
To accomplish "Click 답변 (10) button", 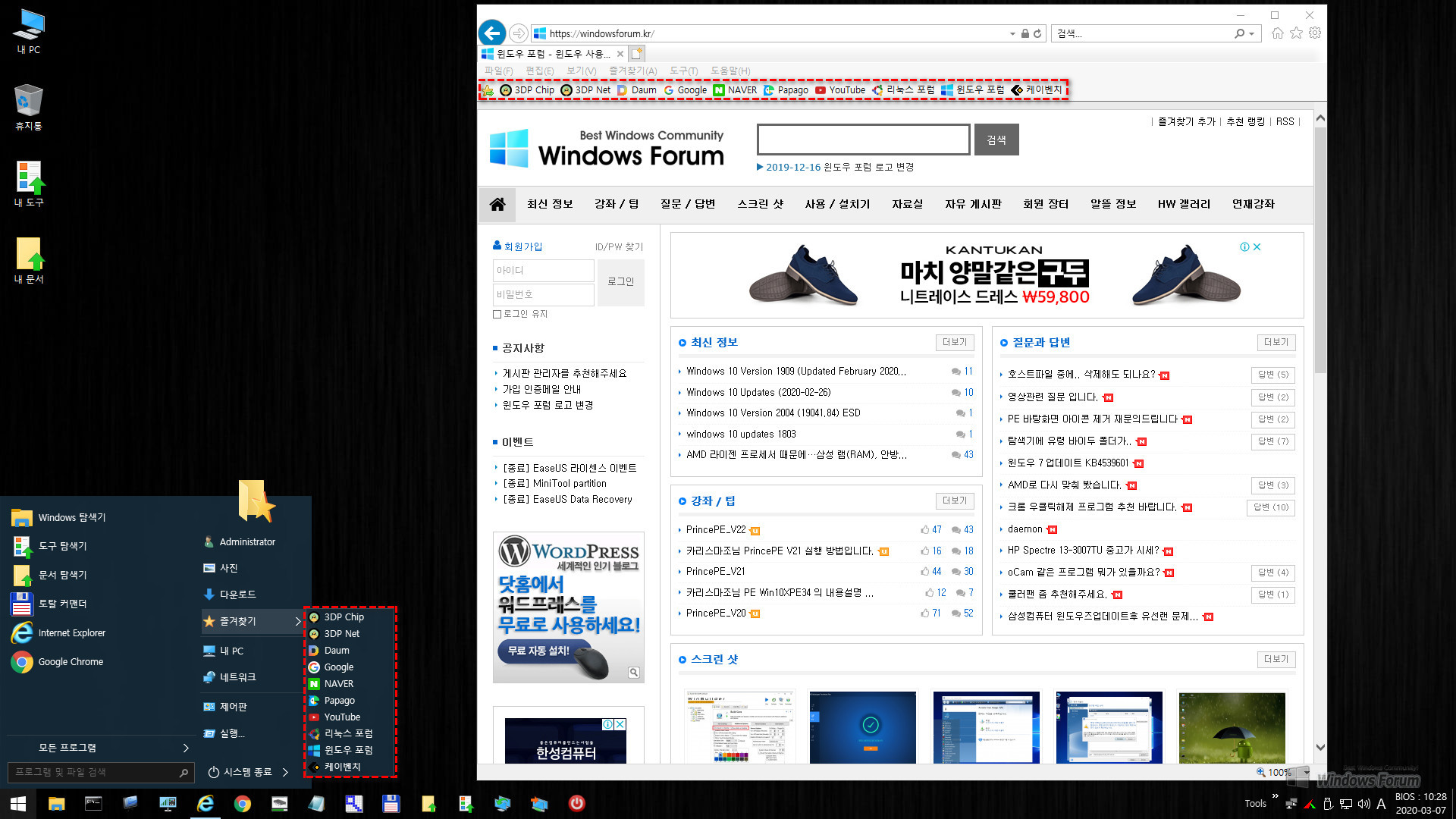I will point(1270,507).
